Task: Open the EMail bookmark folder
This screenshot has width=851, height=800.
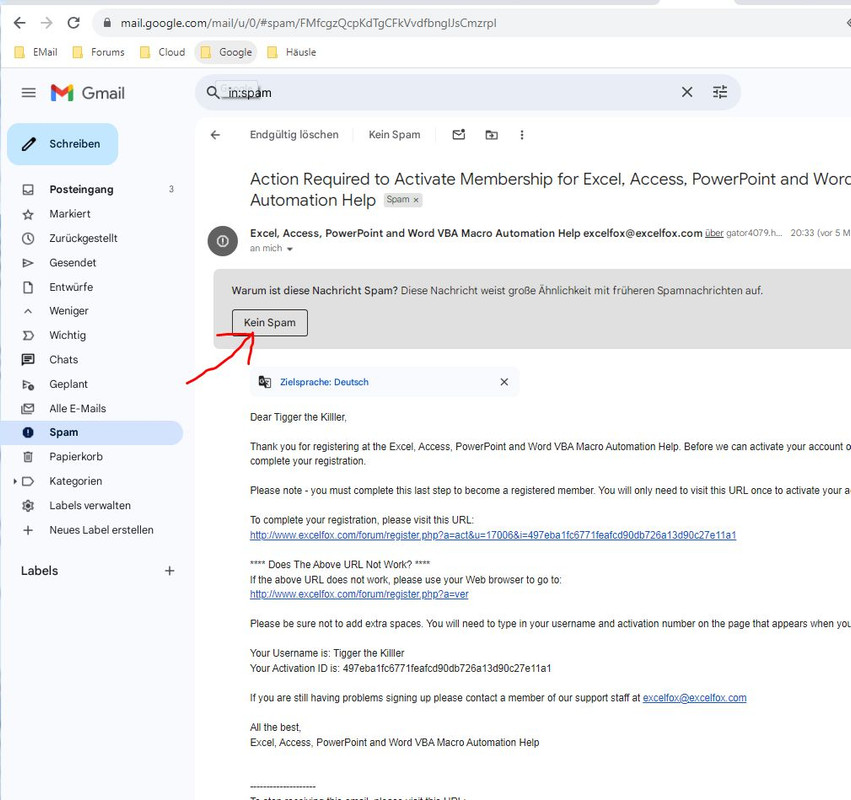Action: click(36, 52)
